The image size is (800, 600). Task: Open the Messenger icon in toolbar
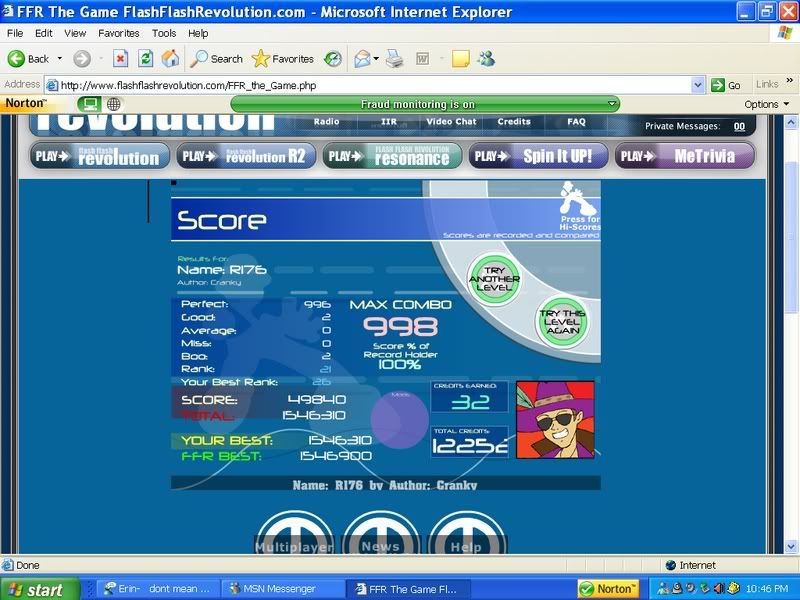[x=486, y=59]
